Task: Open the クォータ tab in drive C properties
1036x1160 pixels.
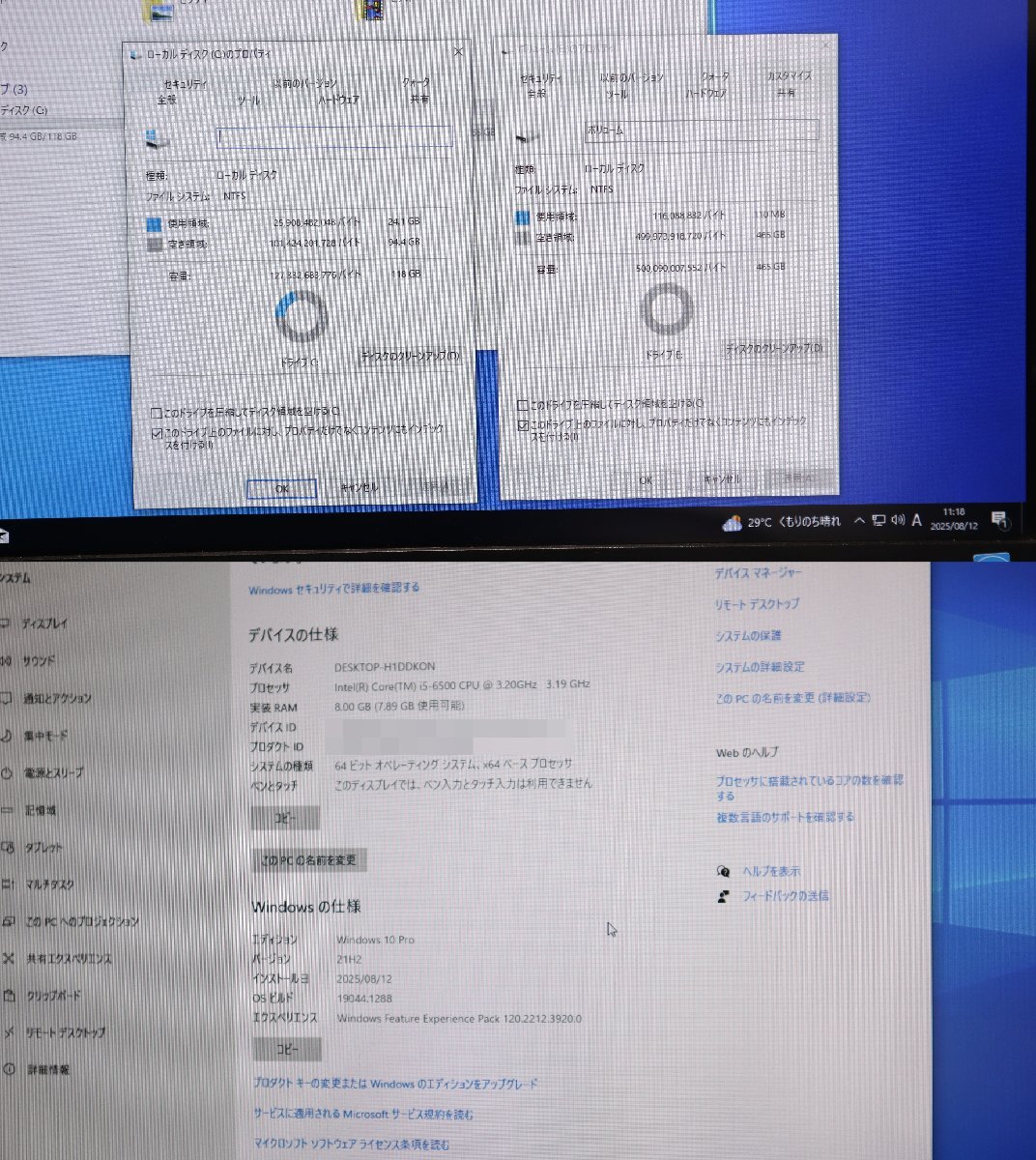Action: point(416,83)
